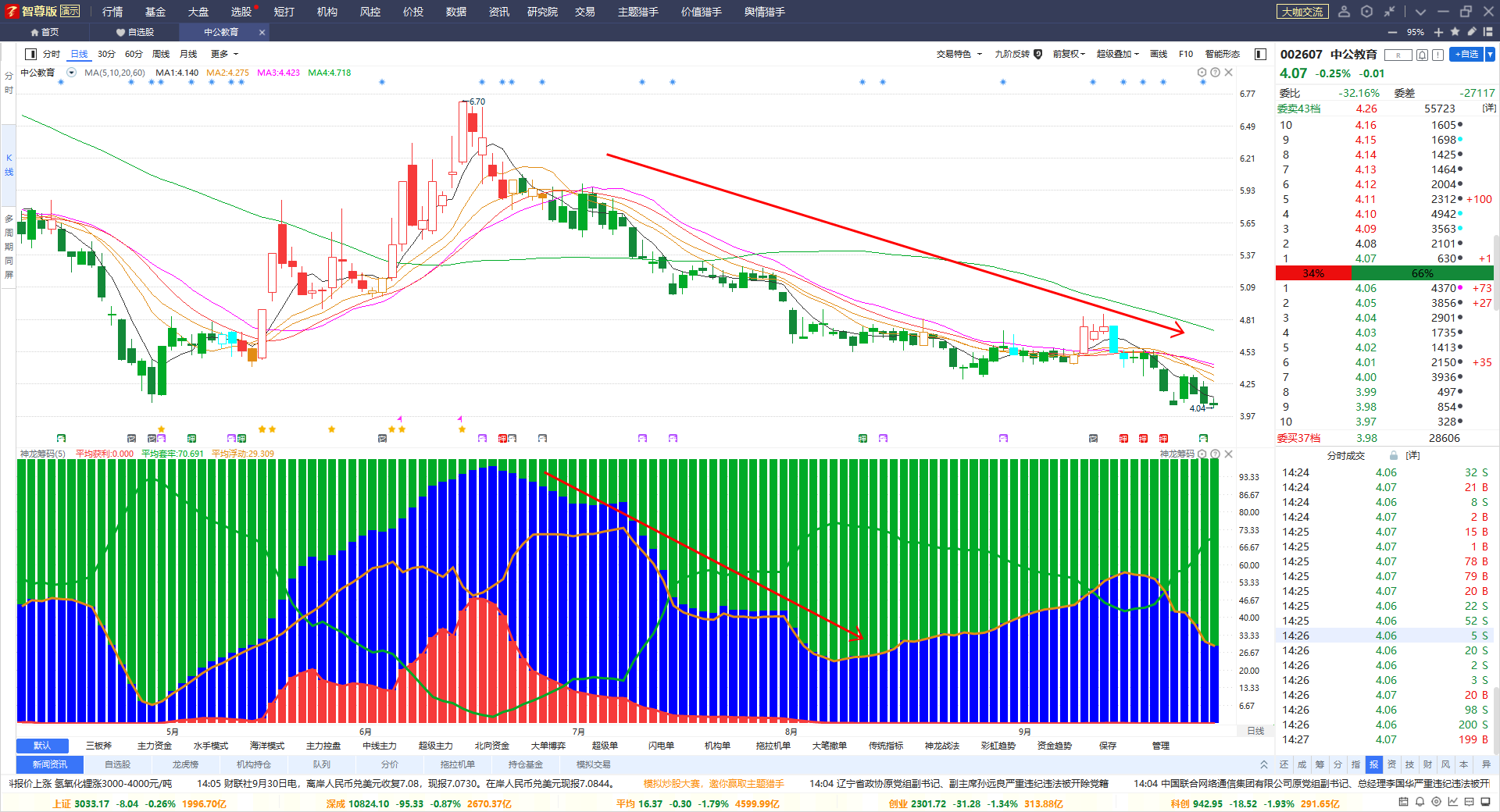Click the star favorite icon near zoom
Screen dimensions: 1500x812
(x=1455, y=32)
